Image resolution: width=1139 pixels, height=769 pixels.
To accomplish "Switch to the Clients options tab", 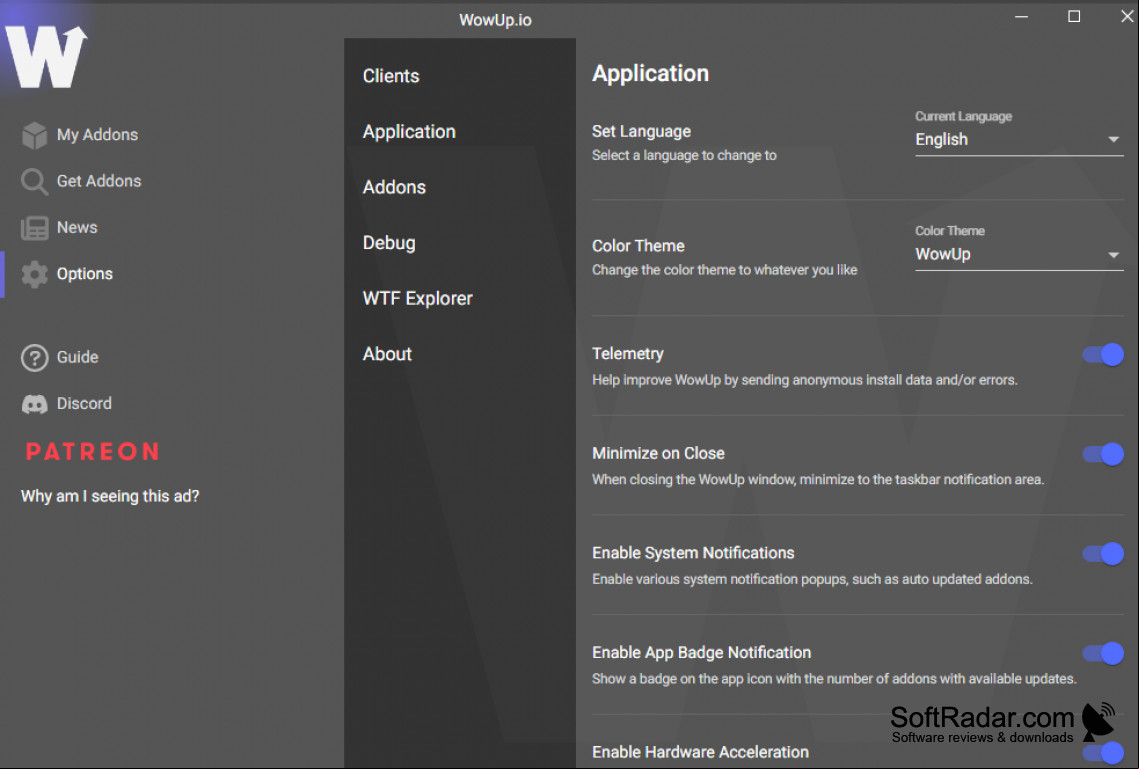I will click(x=391, y=76).
